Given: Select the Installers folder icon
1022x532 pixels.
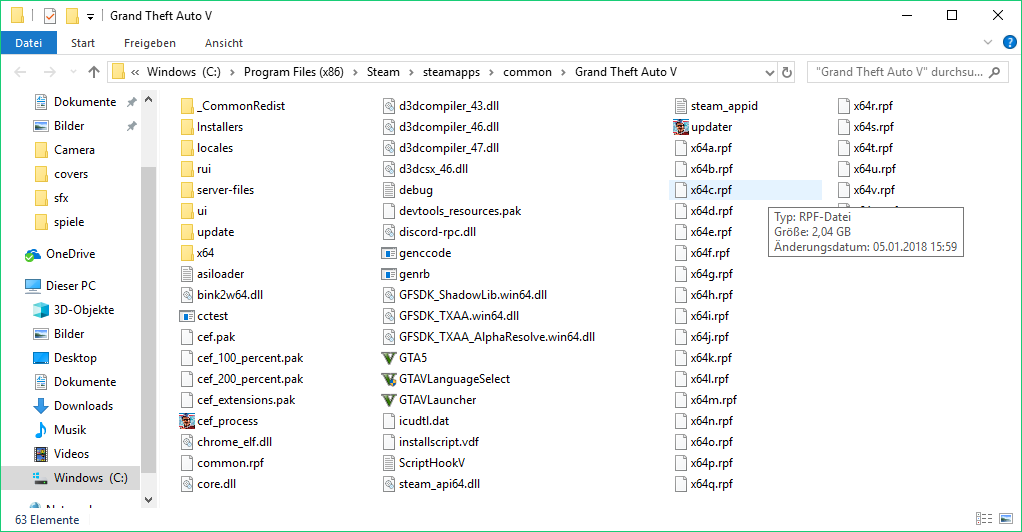Looking at the screenshot, I should click(x=187, y=127).
